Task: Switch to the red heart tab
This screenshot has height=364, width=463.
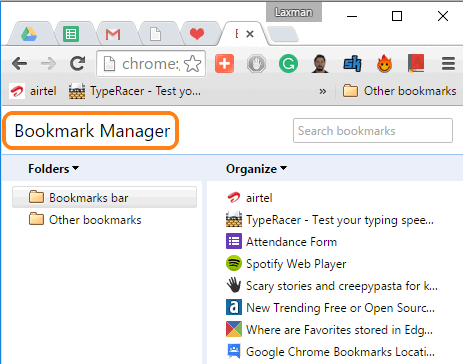Action: click(x=197, y=34)
